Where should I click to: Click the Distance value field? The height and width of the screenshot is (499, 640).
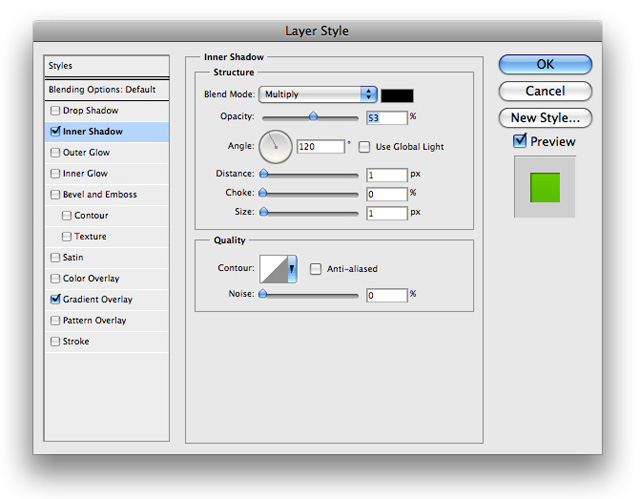tap(387, 175)
